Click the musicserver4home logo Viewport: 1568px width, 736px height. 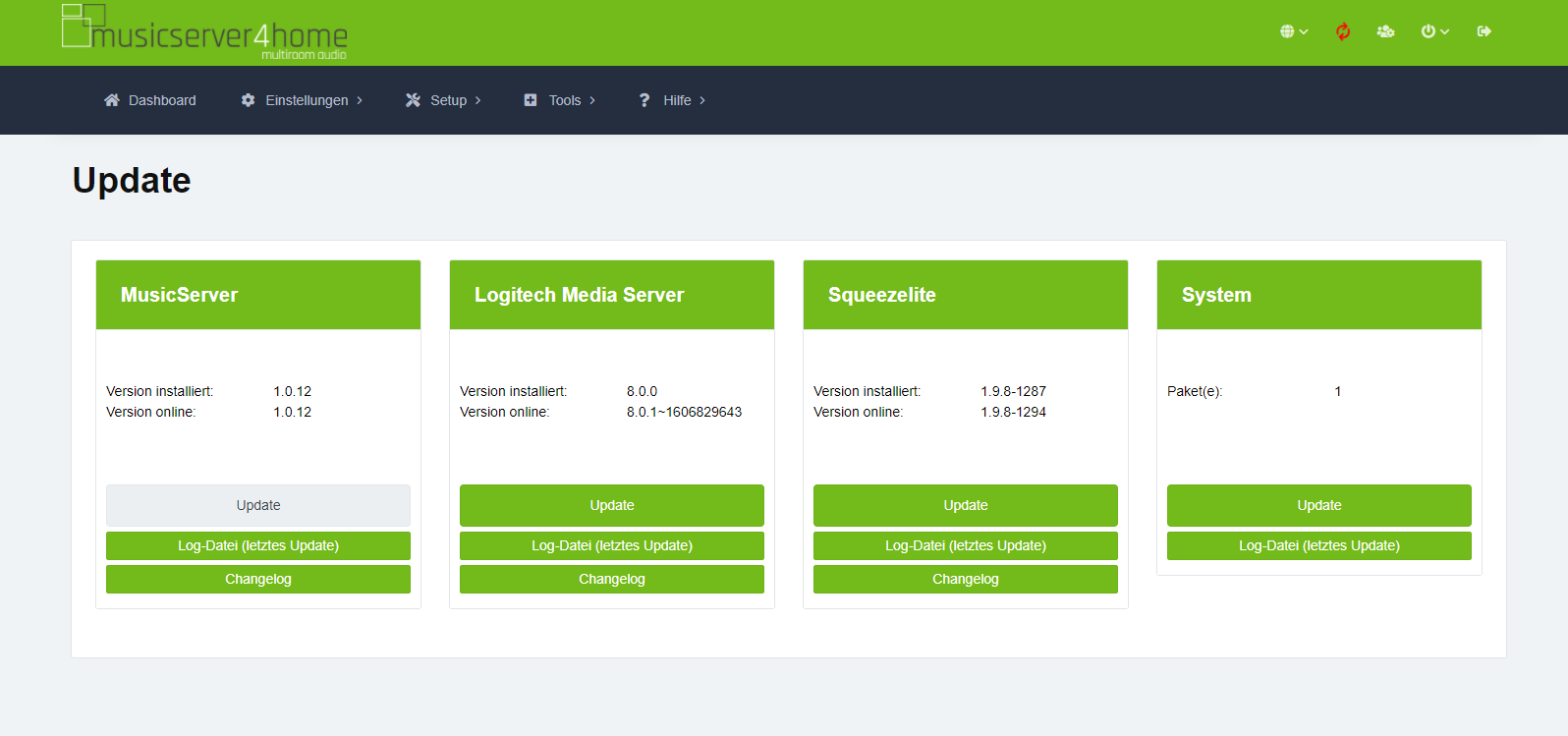click(204, 31)
